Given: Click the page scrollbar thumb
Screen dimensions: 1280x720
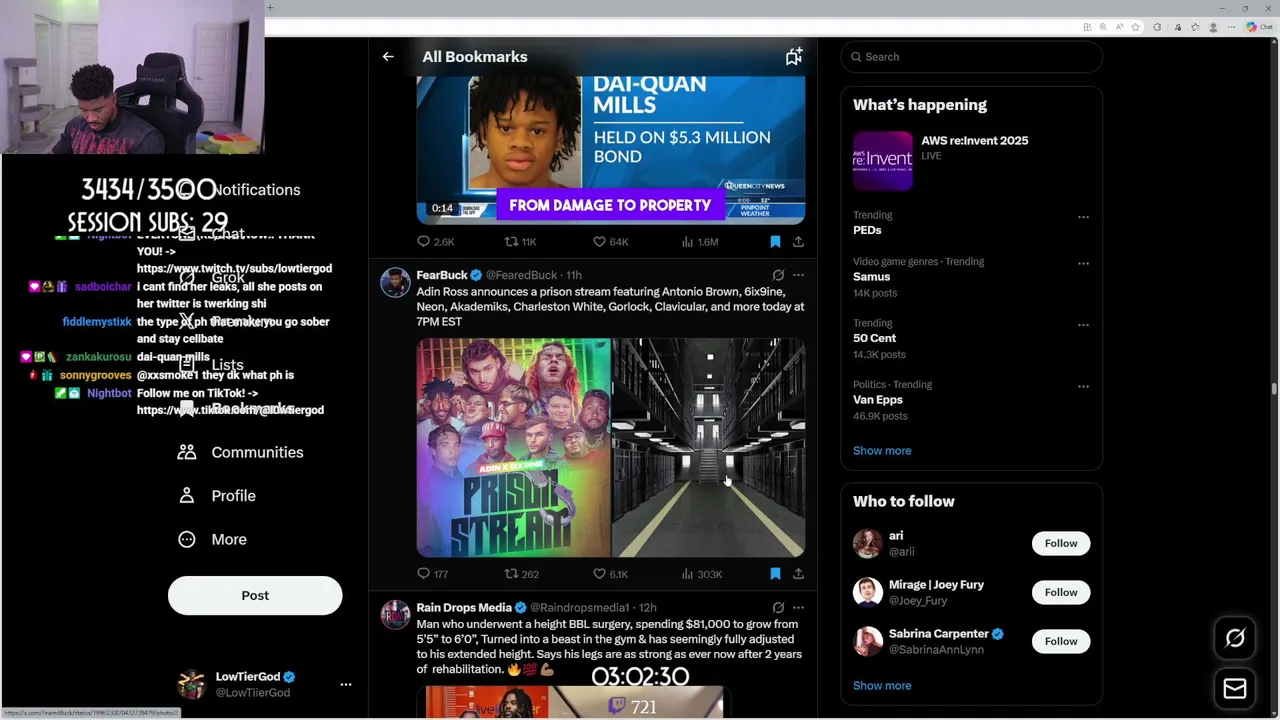Looking at the screenshot, I should tap(1273, 389).
